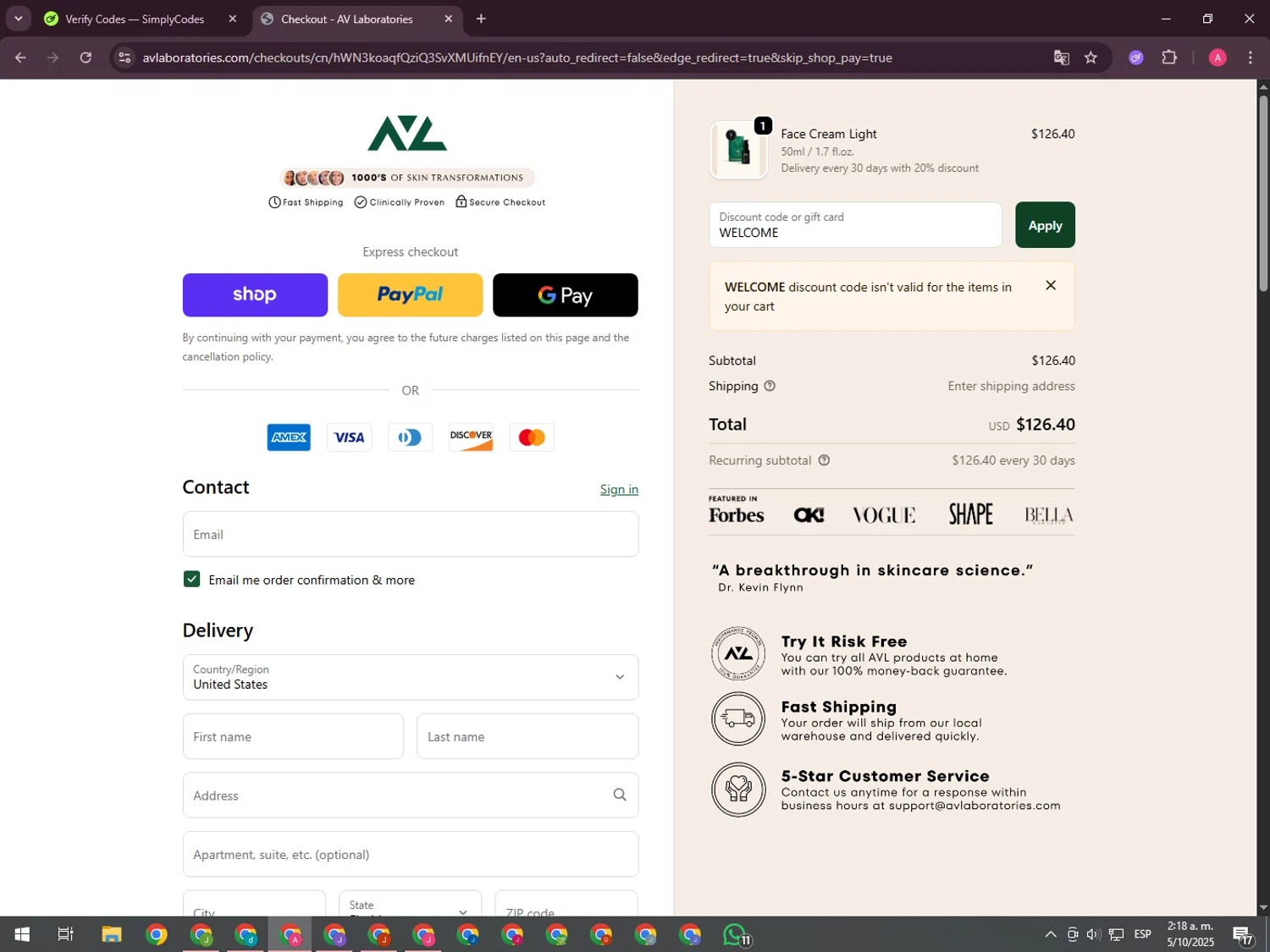
Task: Open File Explorer from taskbar
Action: [112, 934]
